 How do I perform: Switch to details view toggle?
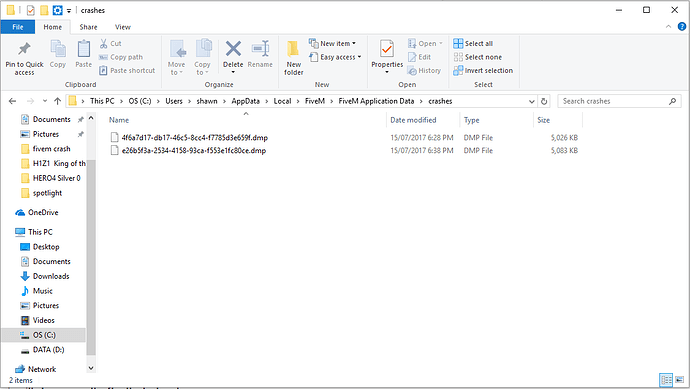(666, 380)
